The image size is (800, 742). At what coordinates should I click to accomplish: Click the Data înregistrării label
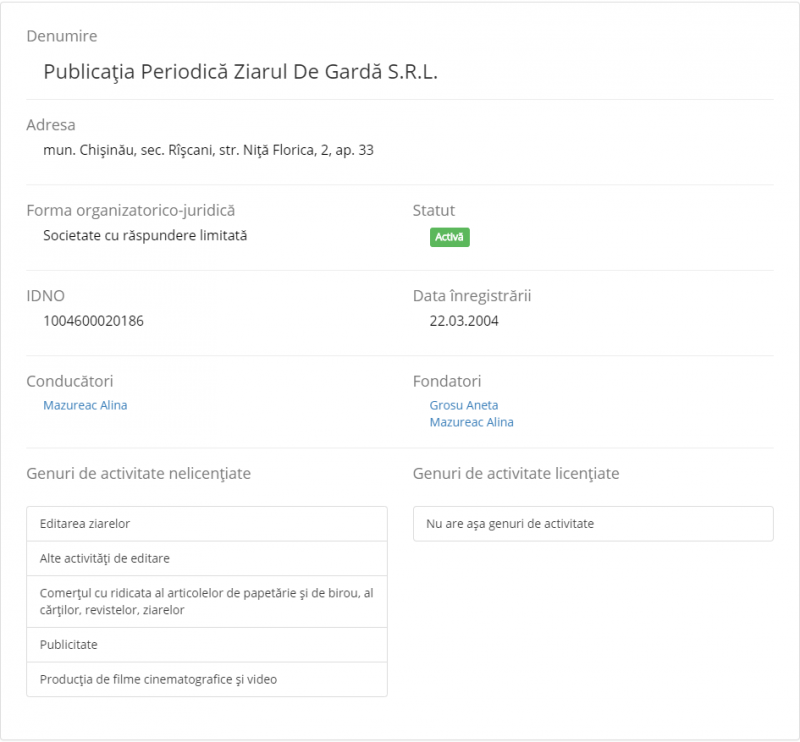472,296
